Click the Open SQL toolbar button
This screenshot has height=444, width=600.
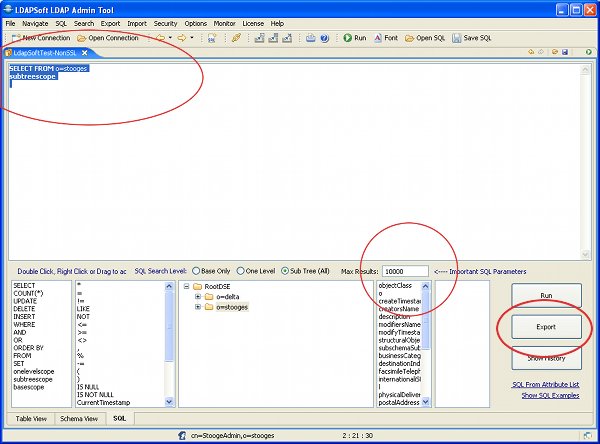pyautogui.click(x=425, y=38)
